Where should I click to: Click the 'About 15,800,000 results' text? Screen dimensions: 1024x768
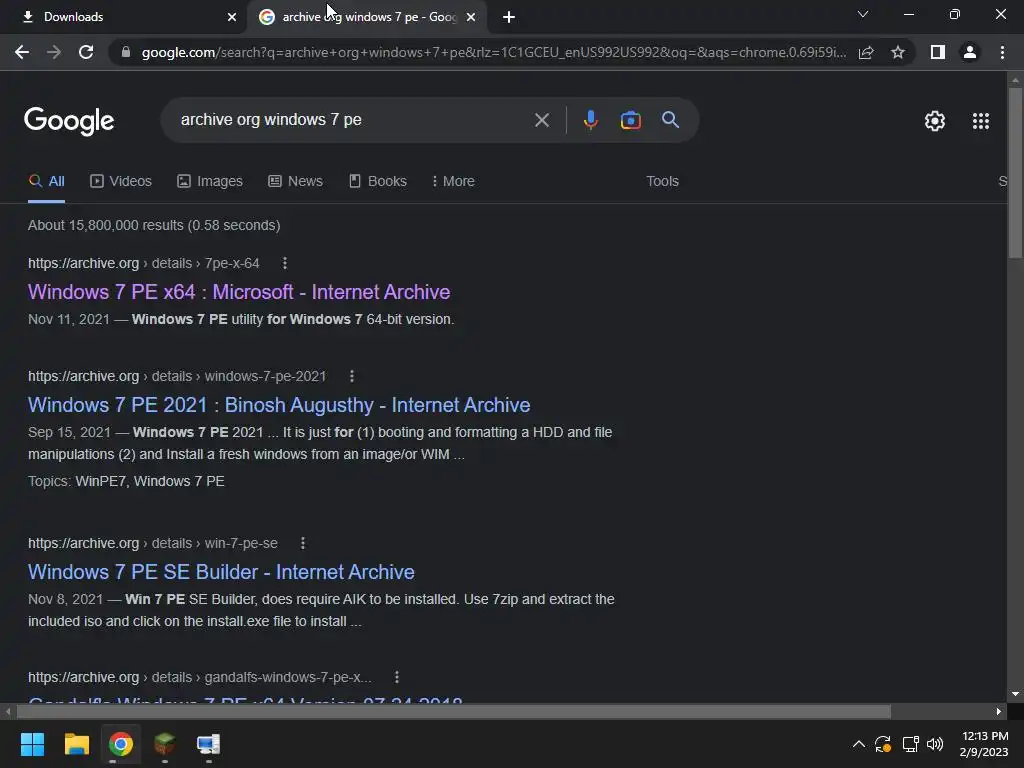pos(154,225)
